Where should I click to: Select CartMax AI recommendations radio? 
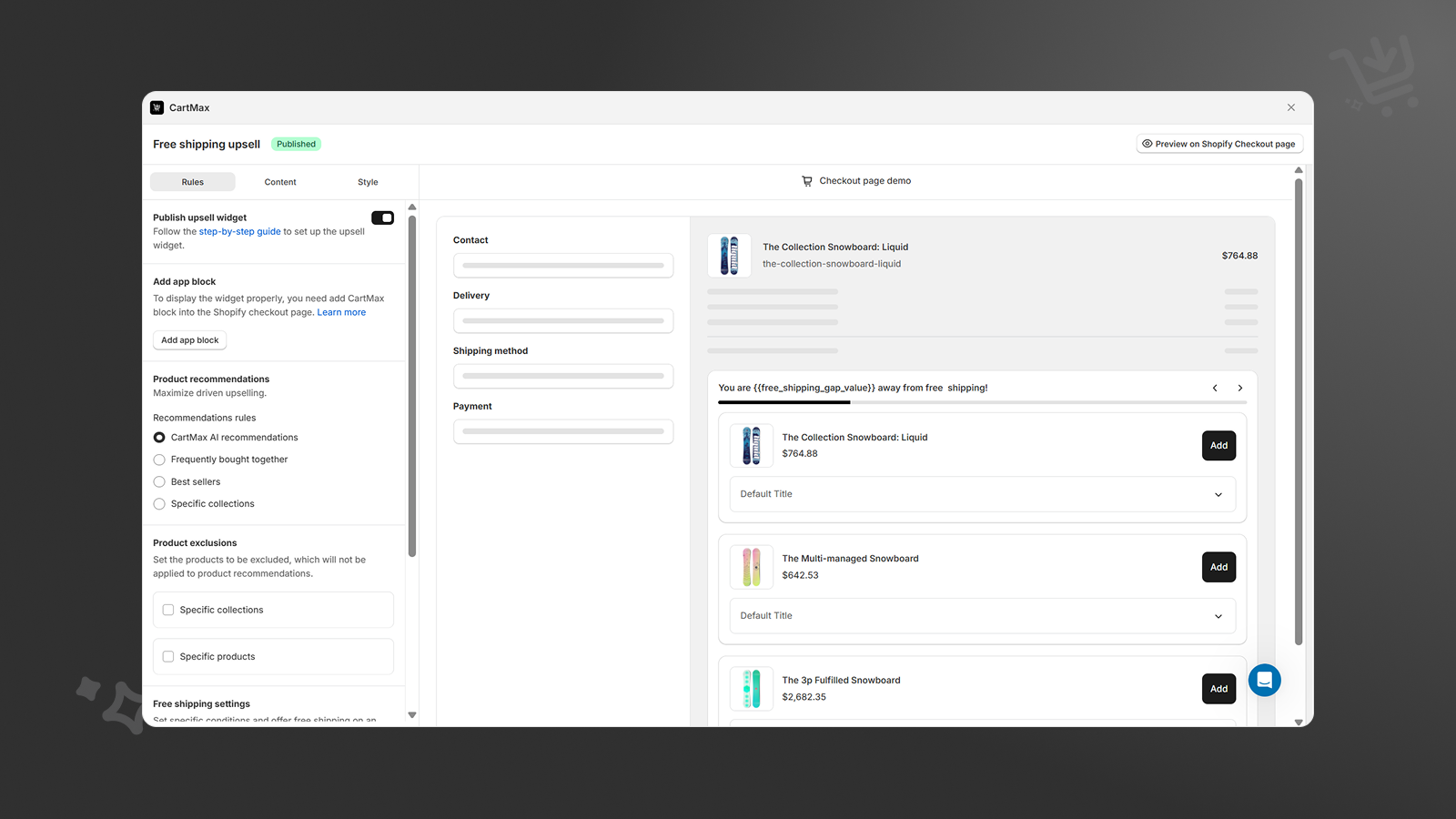click(159, 438)
